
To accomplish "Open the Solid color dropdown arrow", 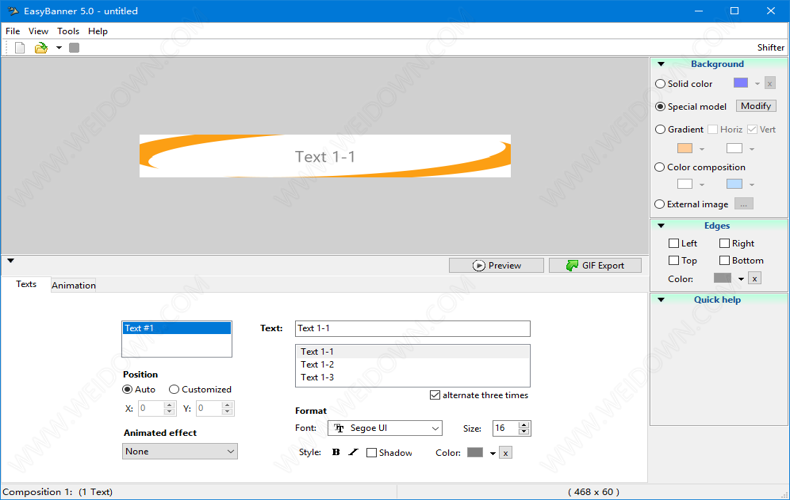I will tap(757, 84).
